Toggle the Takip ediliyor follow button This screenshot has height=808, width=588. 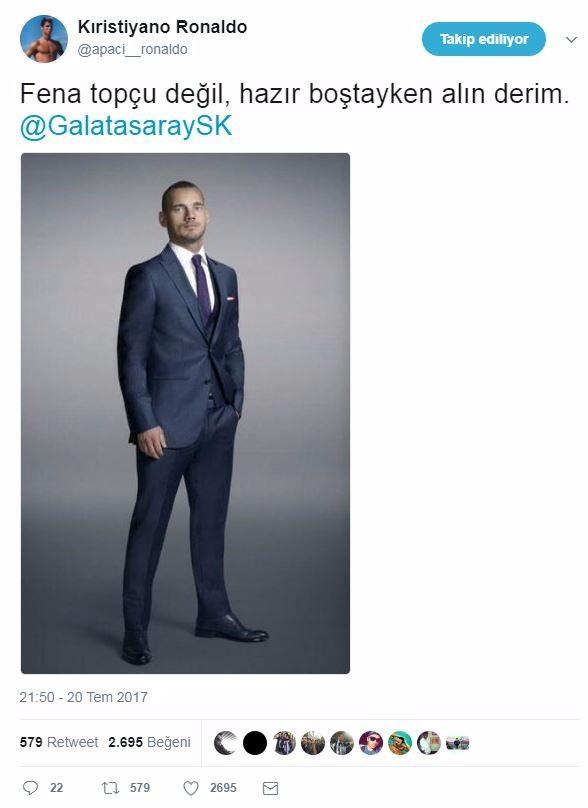coord(484,39)
